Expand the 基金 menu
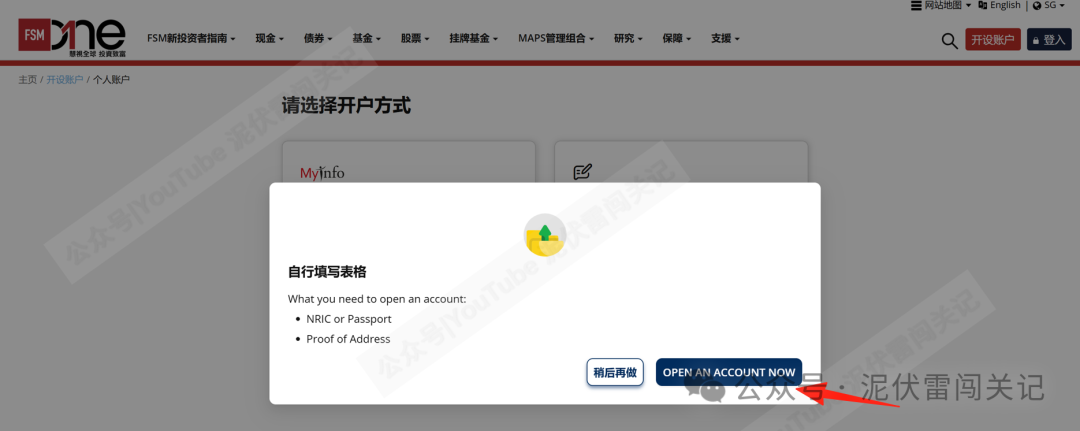 pyautogui.click(x=366, y=39)
